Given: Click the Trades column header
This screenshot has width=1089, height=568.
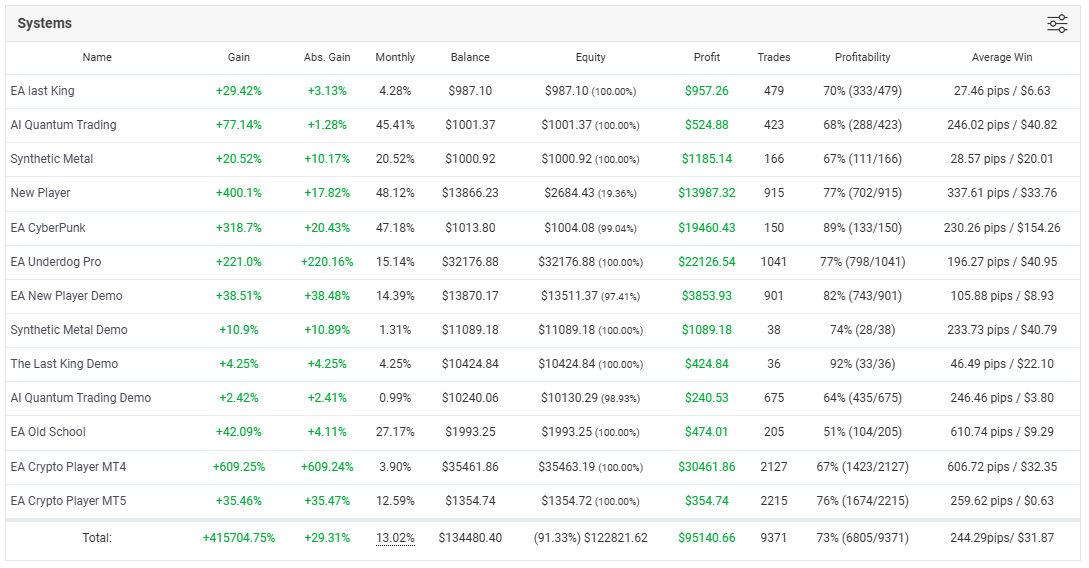Looking at the screenshot, I should [774, 58].
